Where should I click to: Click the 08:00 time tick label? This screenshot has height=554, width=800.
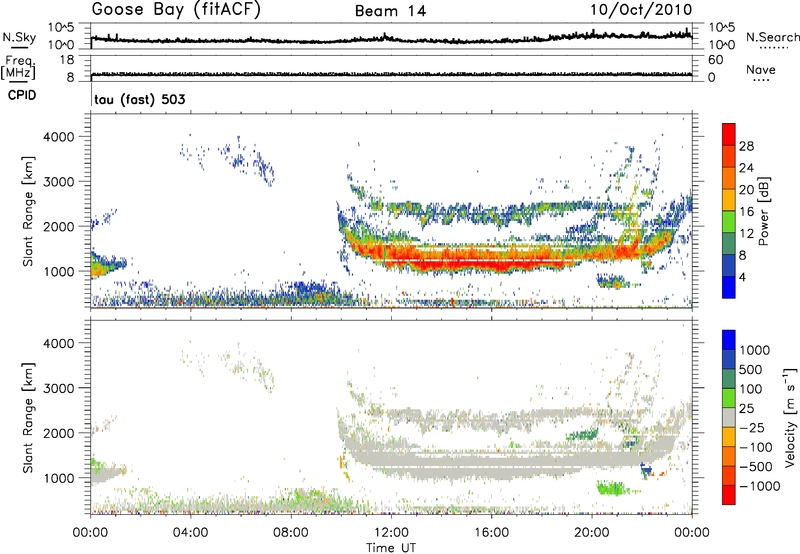tap(290, 533)
